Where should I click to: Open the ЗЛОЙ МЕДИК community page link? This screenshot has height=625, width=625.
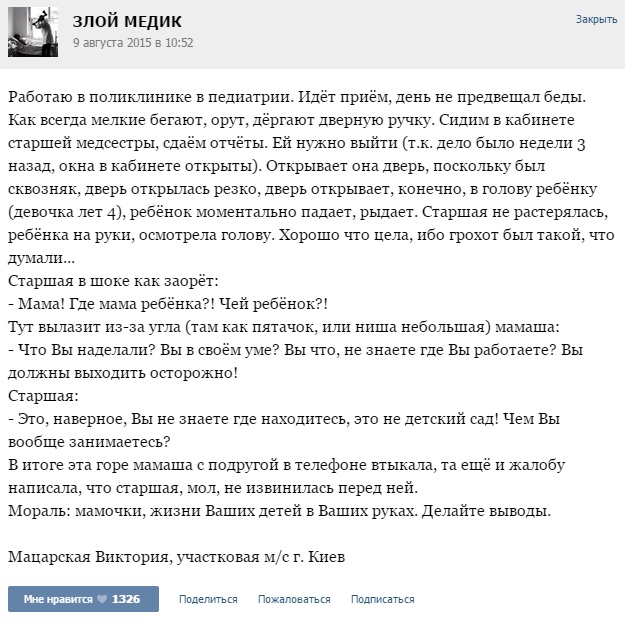pos(127,21)
